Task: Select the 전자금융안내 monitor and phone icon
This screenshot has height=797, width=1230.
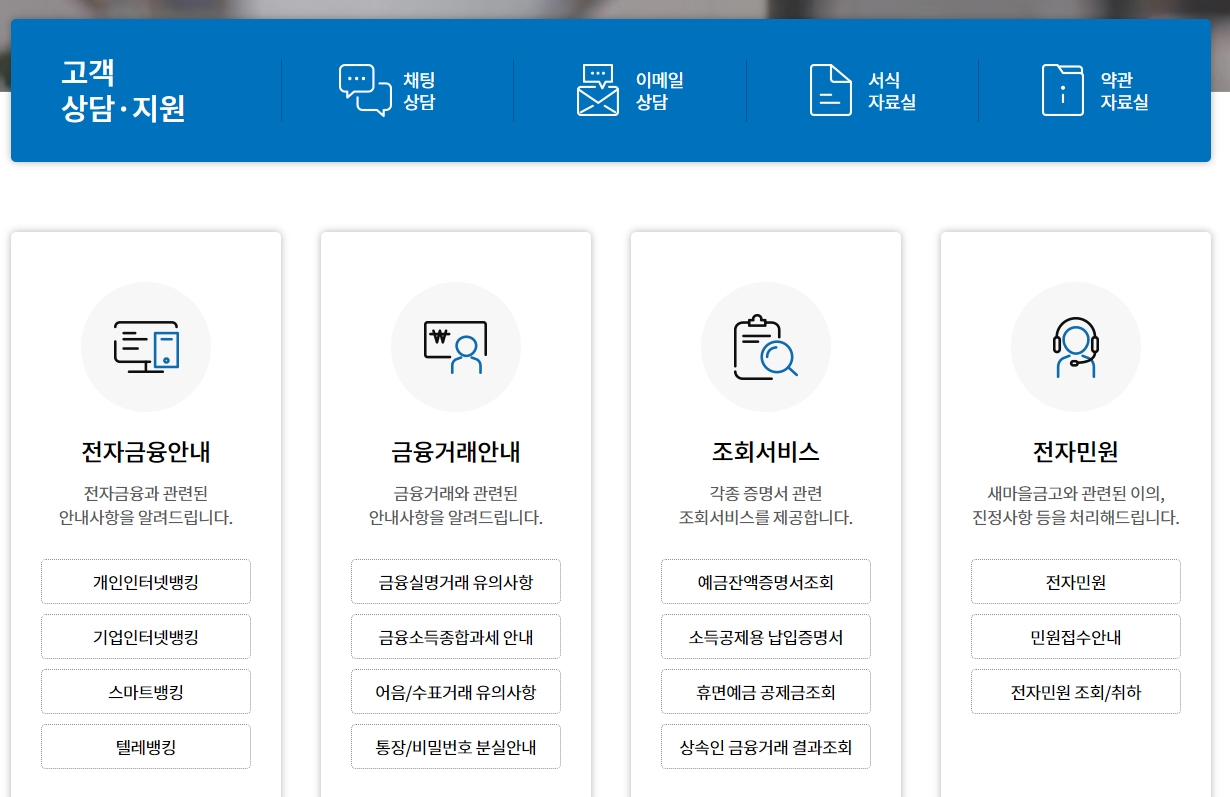Action: pyautogui.click(x=145, y=346)
